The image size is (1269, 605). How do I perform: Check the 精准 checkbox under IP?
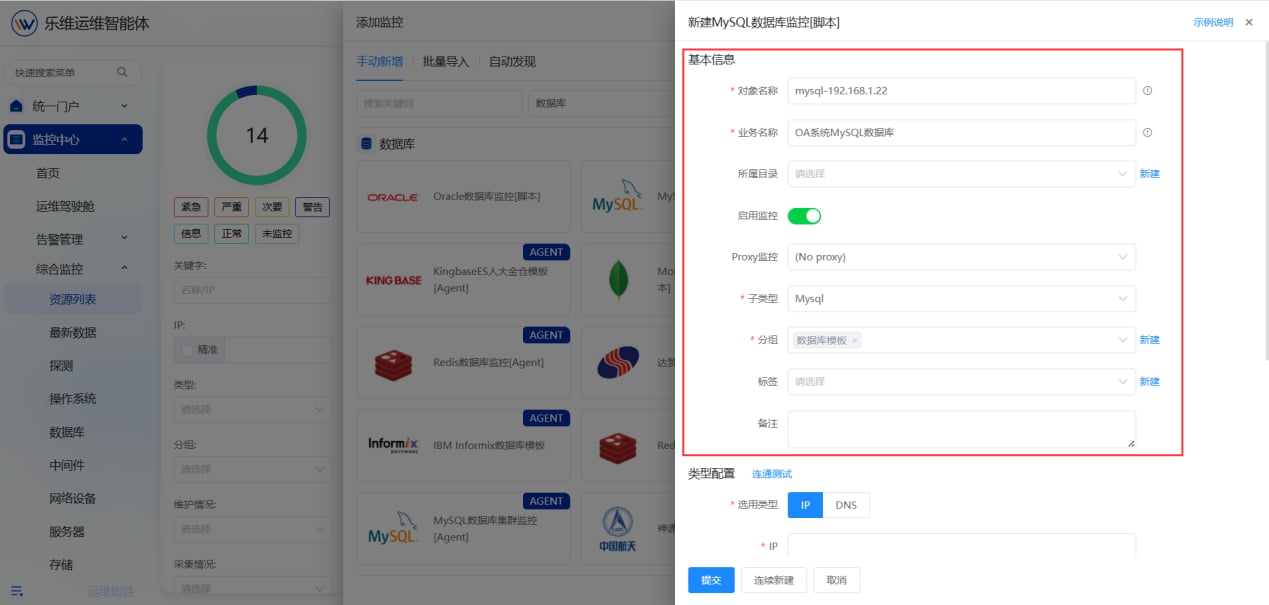186,350
